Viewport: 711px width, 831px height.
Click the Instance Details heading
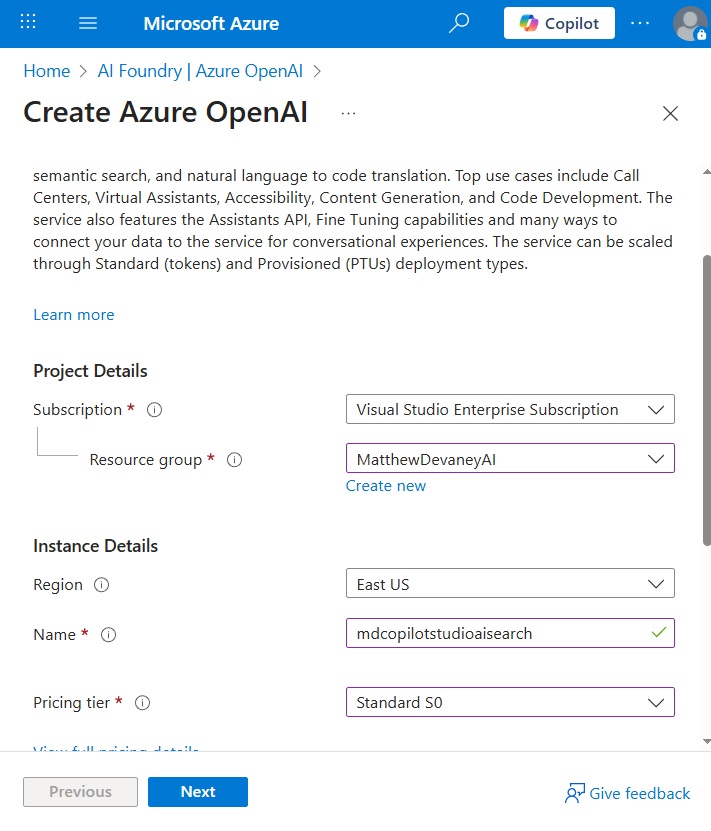95,546
